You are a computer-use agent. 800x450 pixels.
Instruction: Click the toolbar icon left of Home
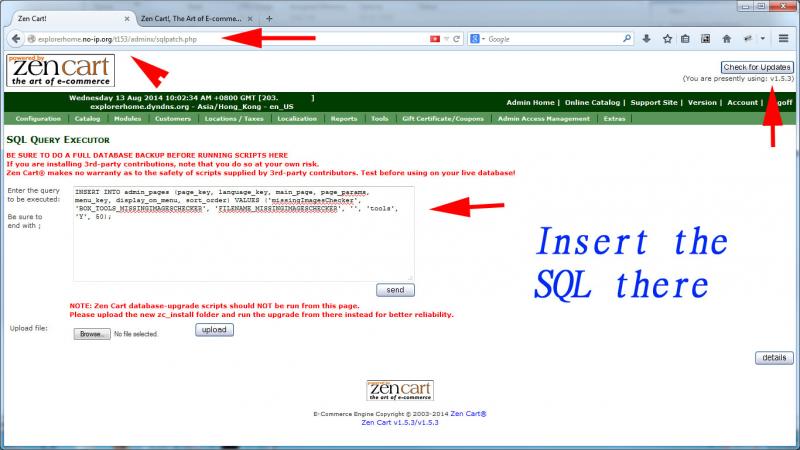[x=705, y=39]
